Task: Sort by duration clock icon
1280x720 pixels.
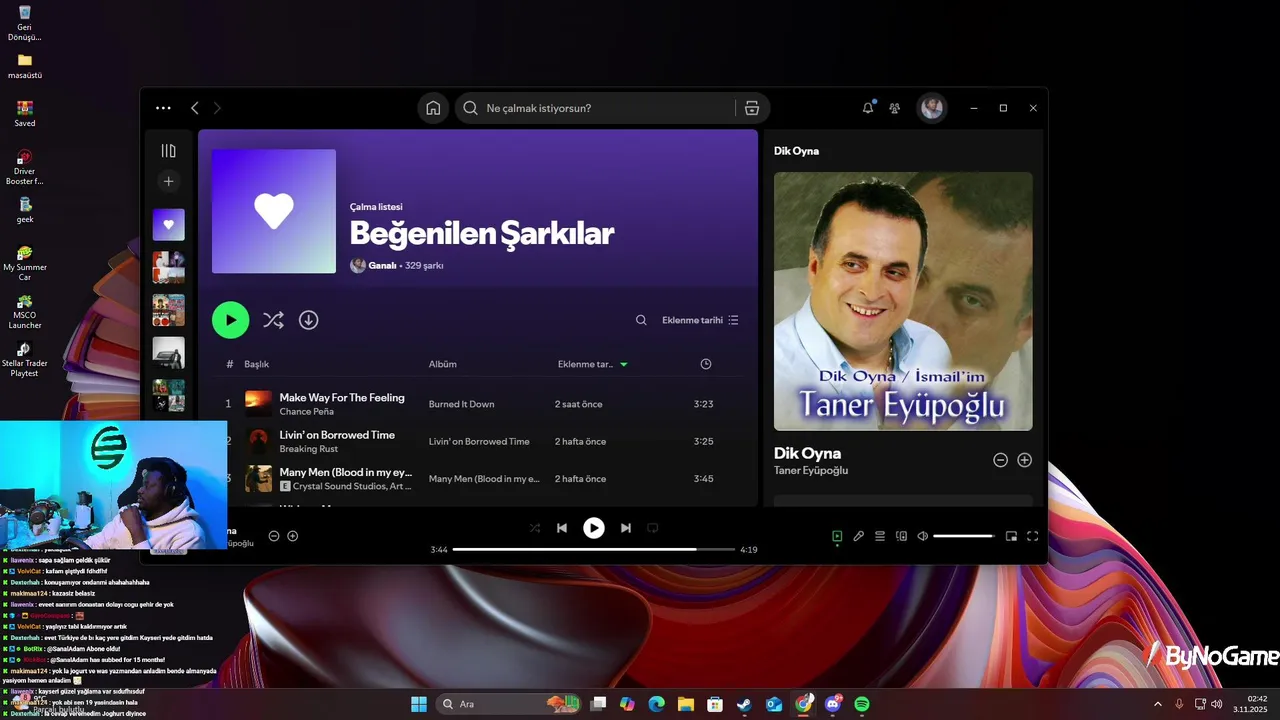Action: point(706,364)
